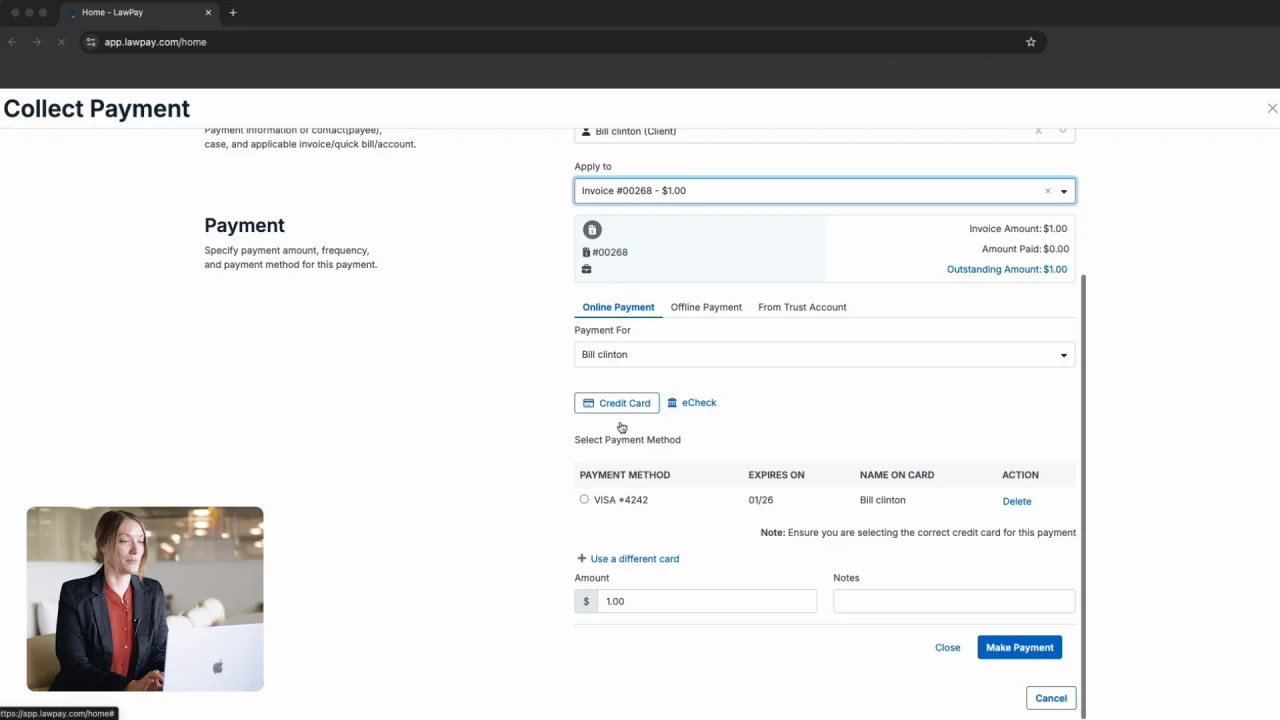Switch to Online Payment tab
This screenshot has height=720, width=1280.
618,307
